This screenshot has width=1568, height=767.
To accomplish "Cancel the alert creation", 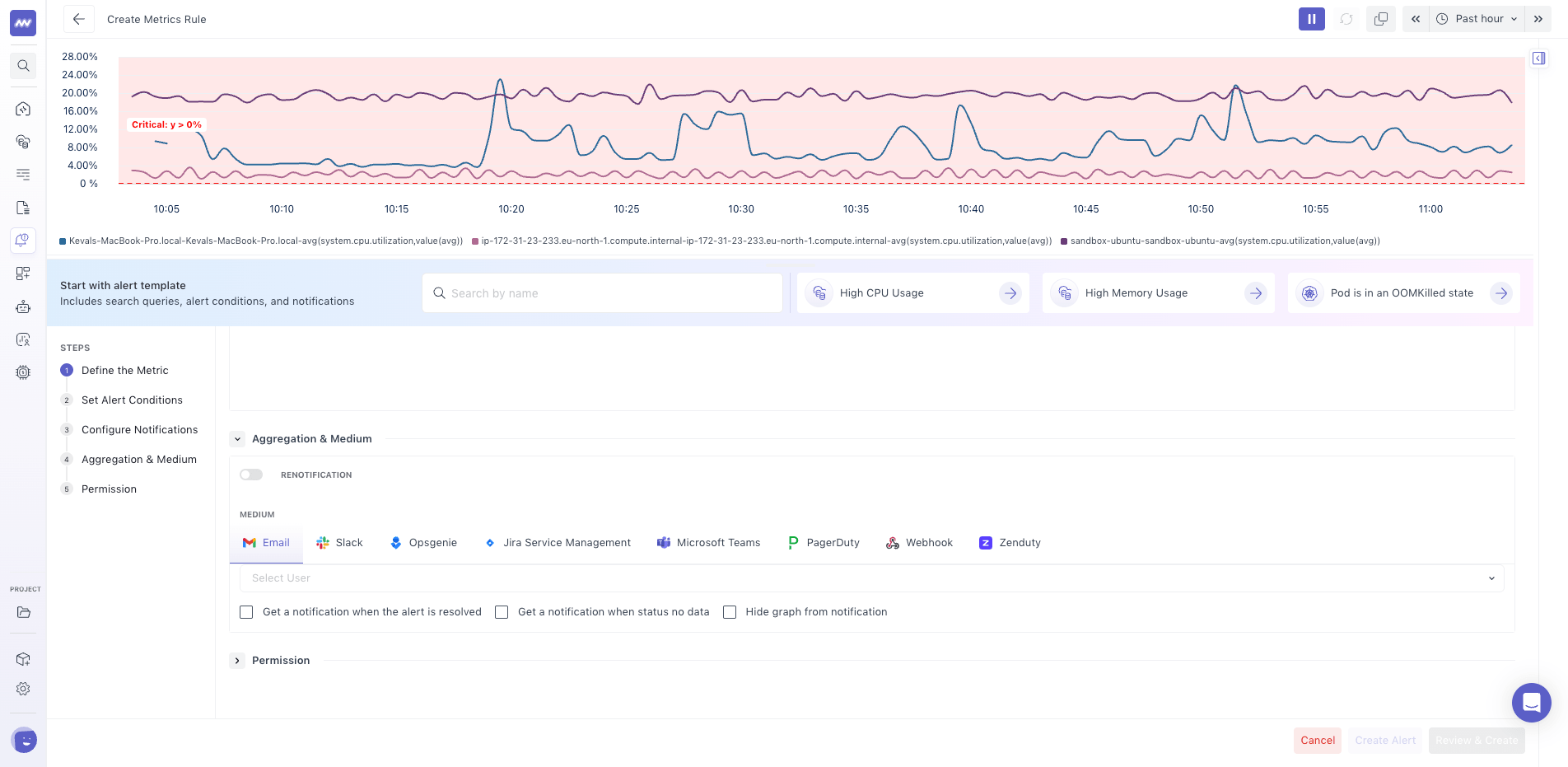I will 1318,741.
